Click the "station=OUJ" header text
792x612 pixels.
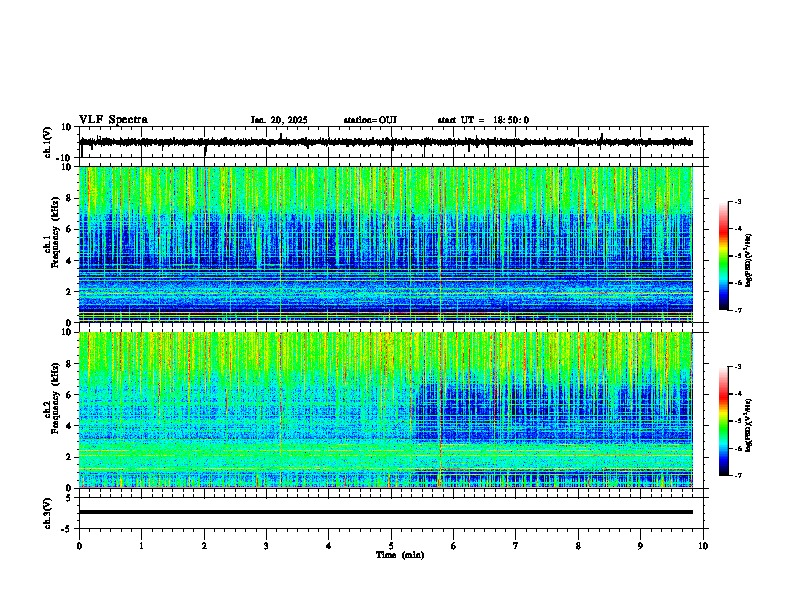[370, 120]
